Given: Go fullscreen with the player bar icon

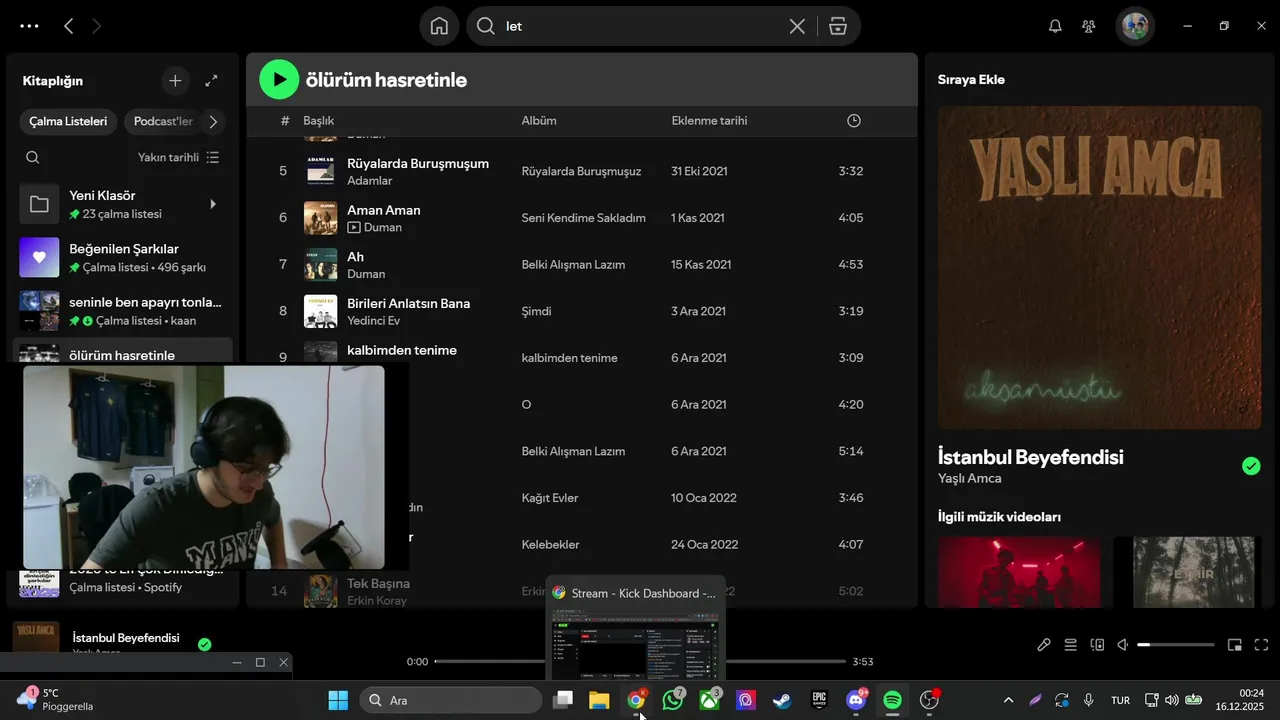Looking at the screenshot, I should tap(1261, 645).
